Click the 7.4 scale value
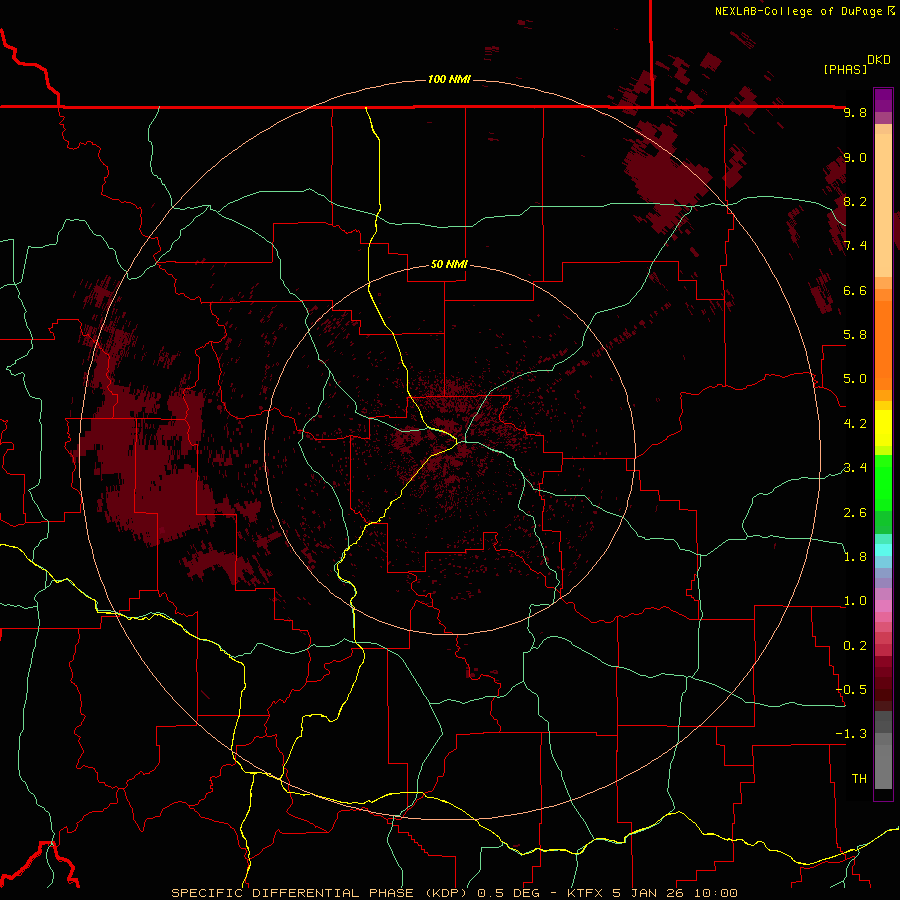This screenshot has width=900, height=900. 855,246
